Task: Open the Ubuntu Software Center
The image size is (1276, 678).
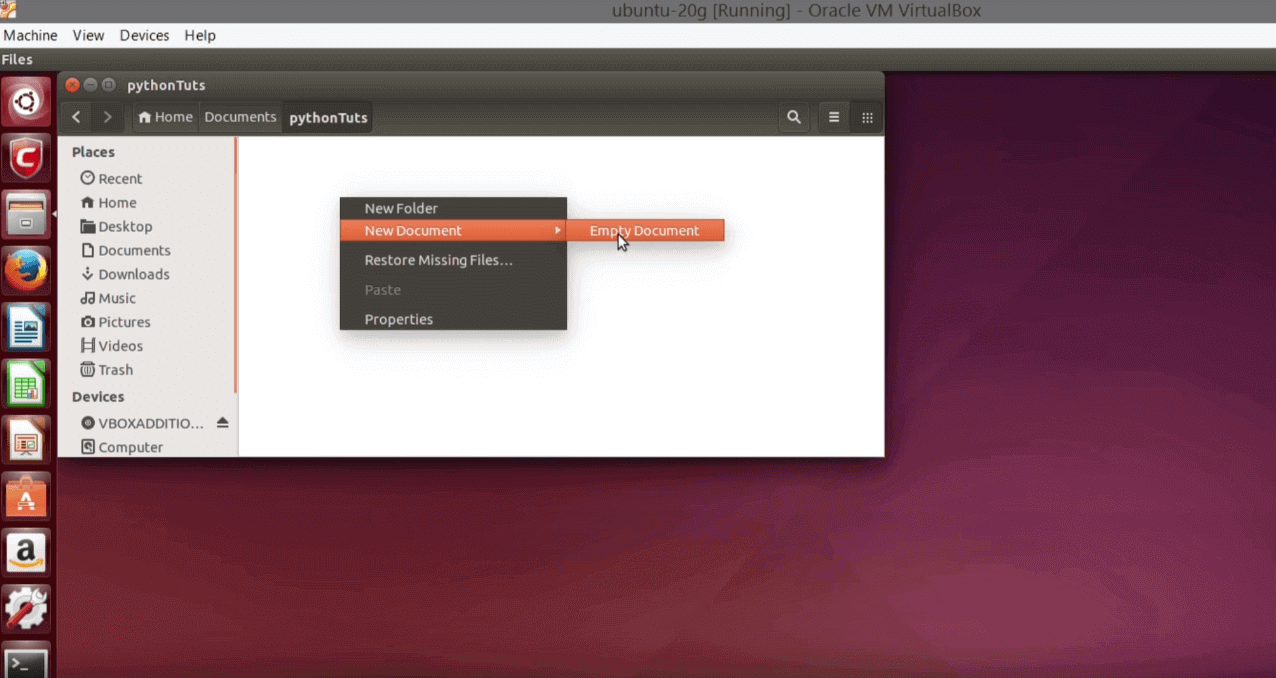Action: point(26,495)
